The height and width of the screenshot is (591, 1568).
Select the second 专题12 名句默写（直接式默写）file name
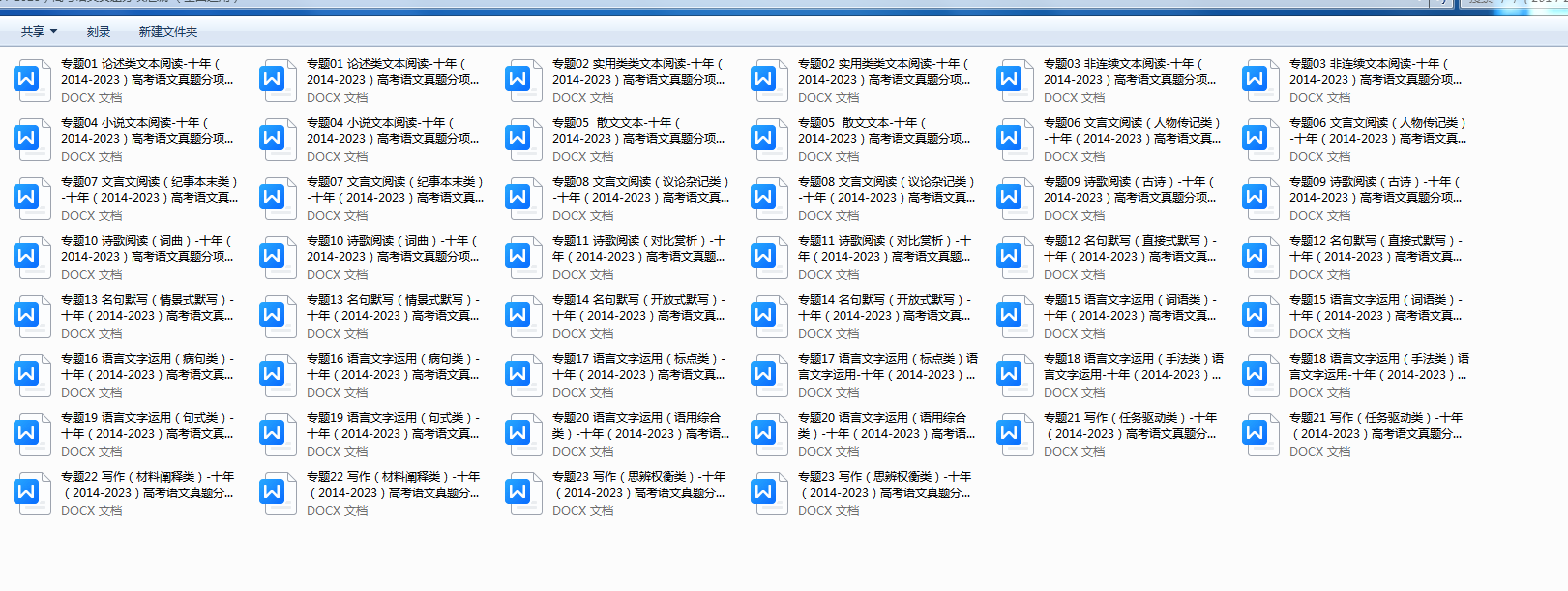tap(1376, 249)
